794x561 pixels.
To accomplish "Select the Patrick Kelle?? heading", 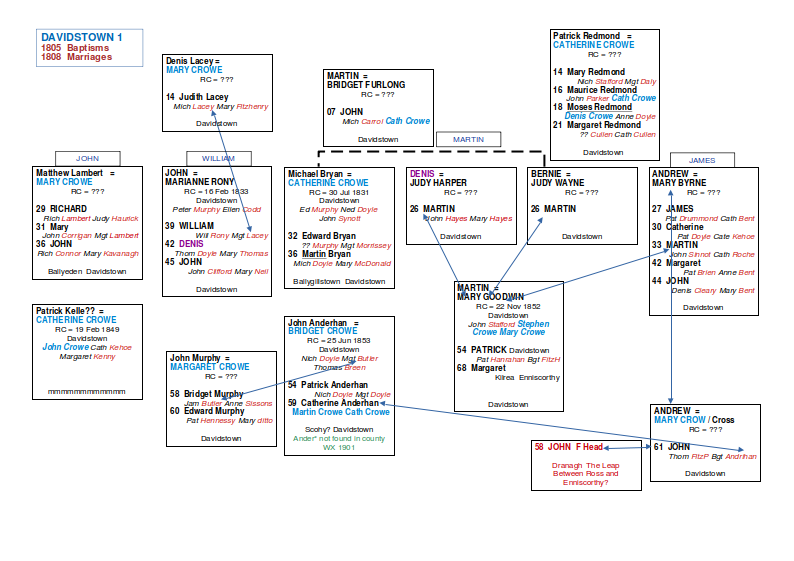I will tap(72, 311).
